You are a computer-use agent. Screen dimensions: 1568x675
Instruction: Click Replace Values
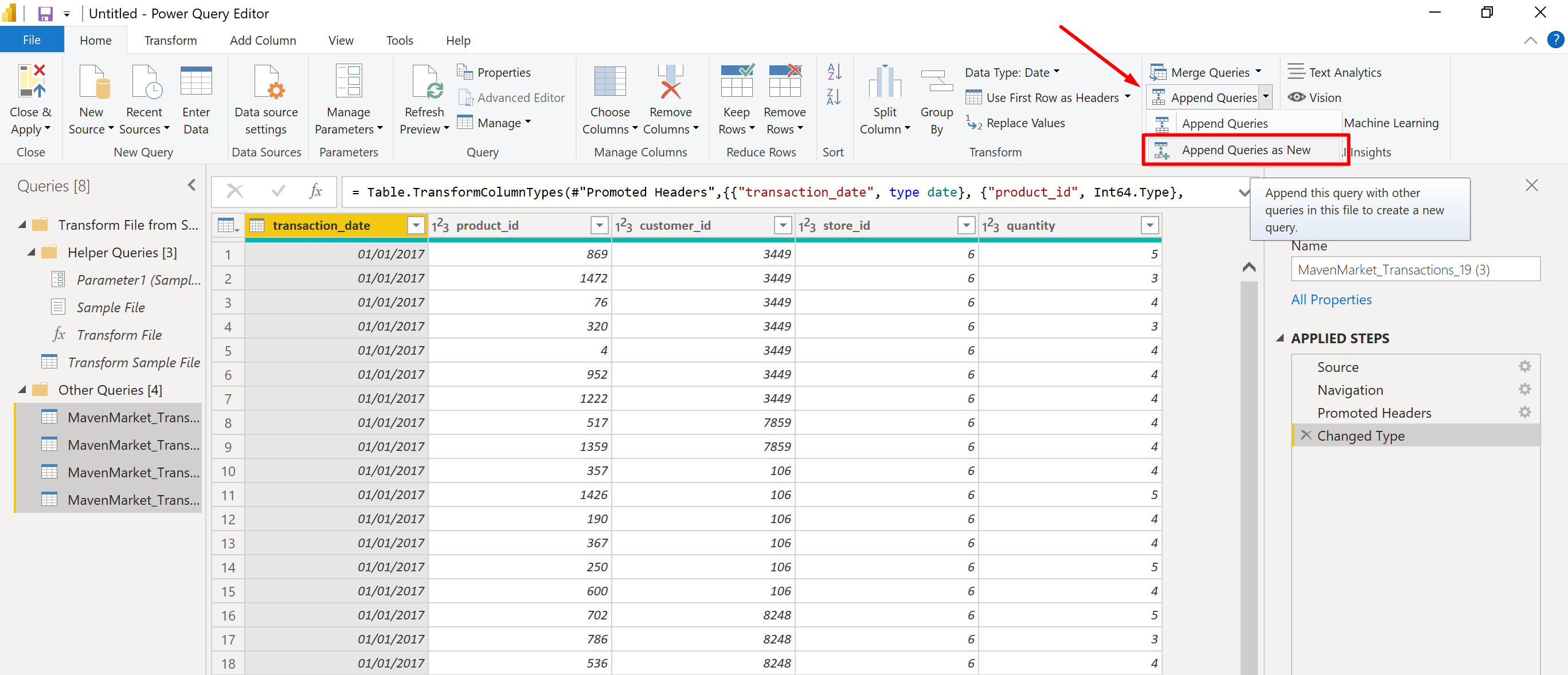click(1015, 123)
